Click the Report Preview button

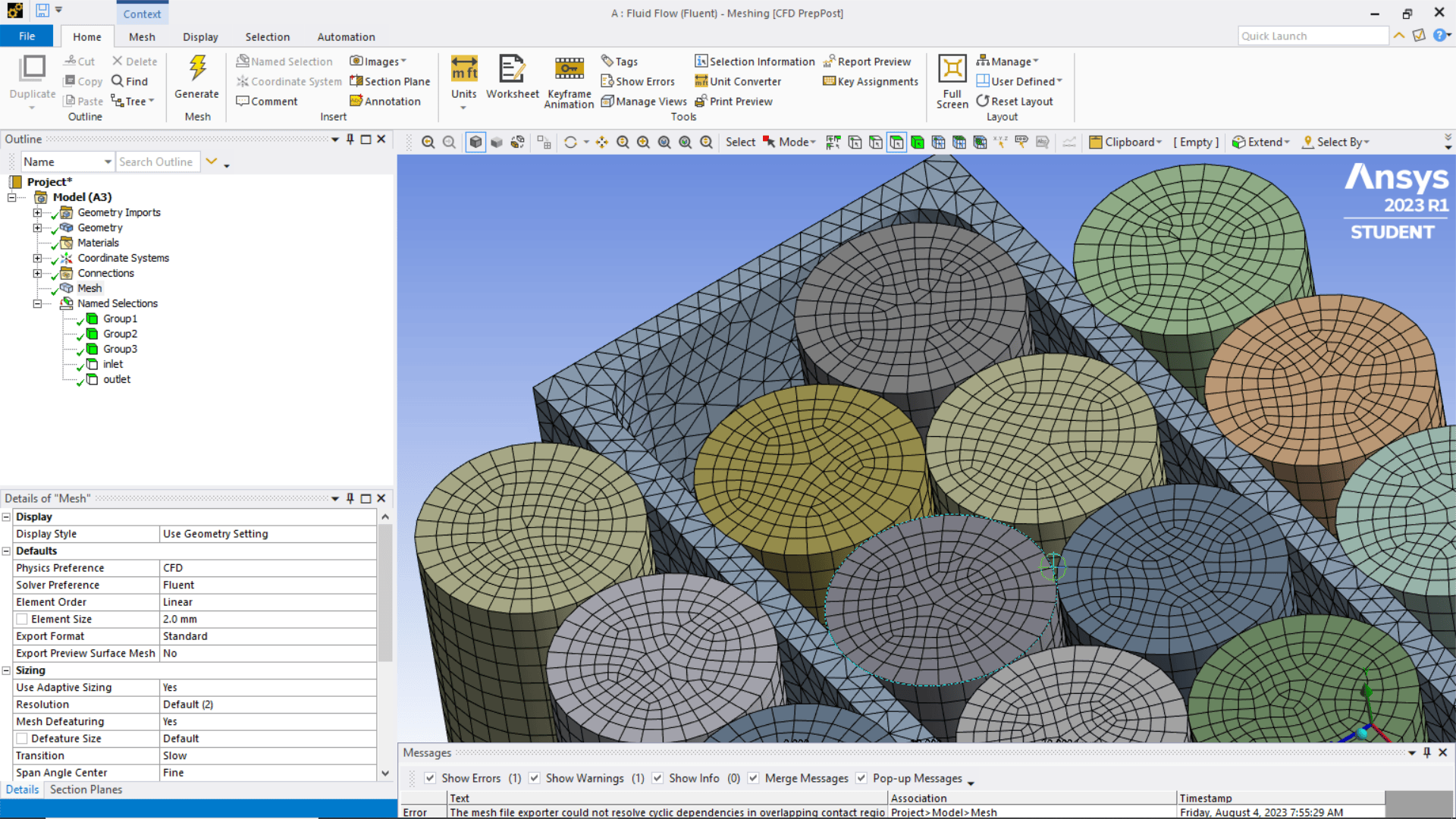click(868, 61)
